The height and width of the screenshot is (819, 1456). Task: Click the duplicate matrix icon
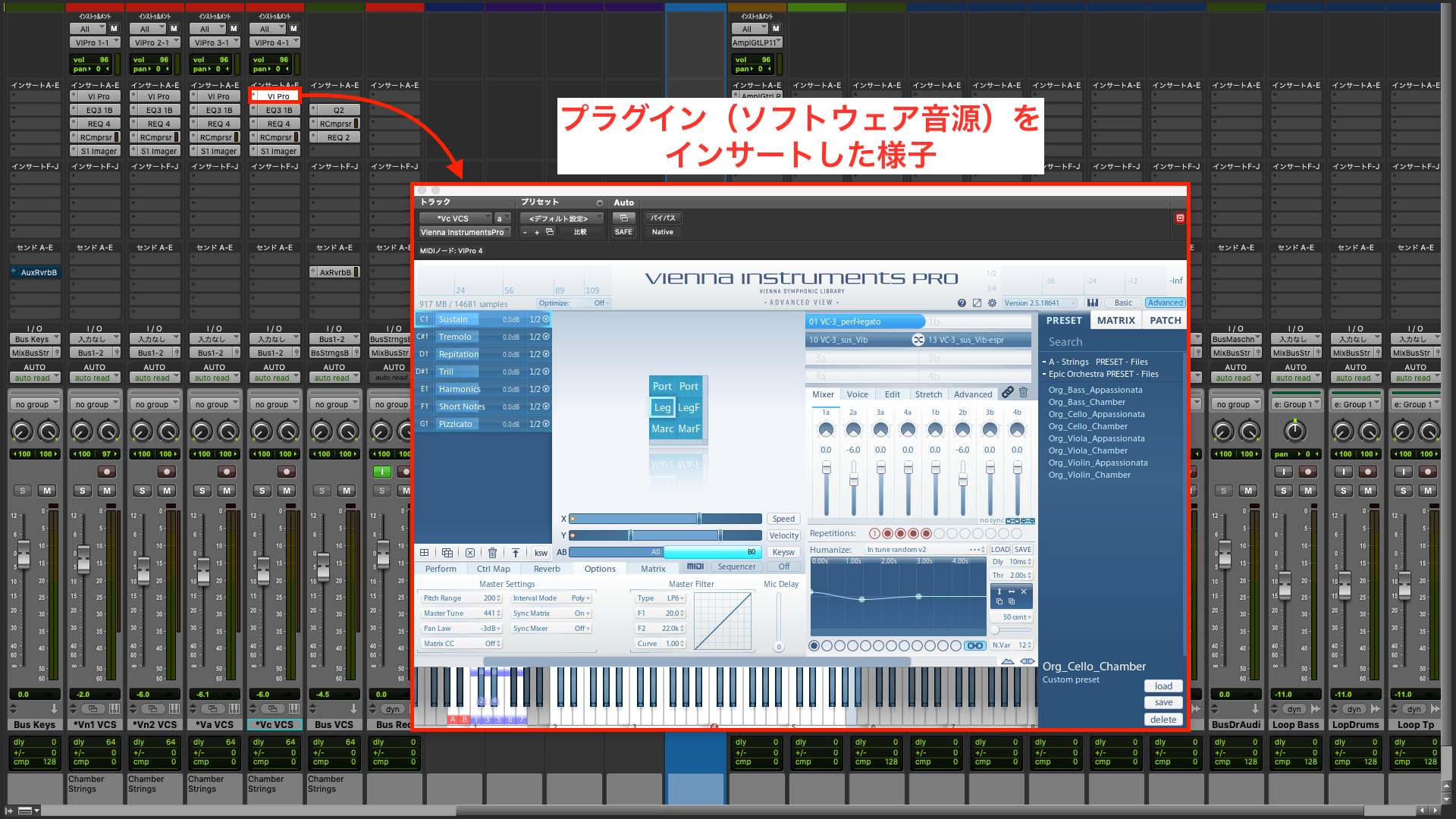pyautogui.click(x=447, y=553)
